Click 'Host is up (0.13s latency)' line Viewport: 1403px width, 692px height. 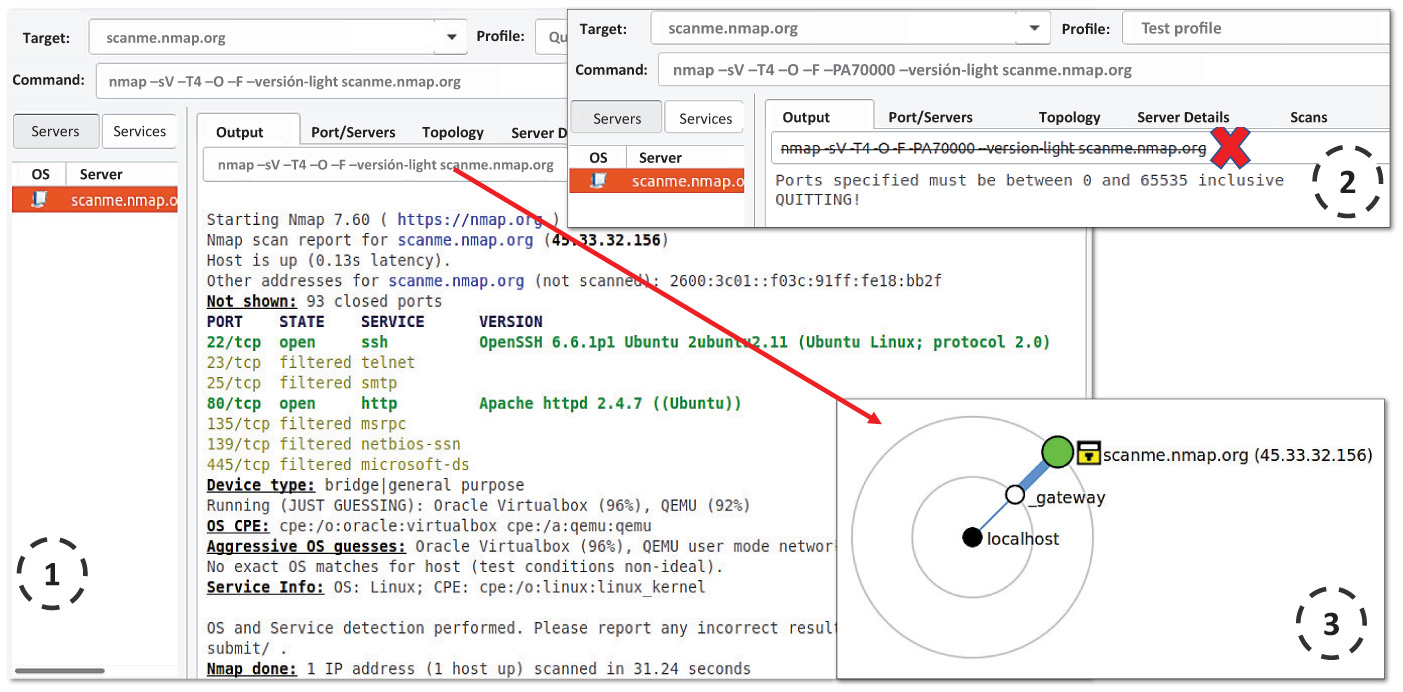pyautogui.click(x=329, y=260)
